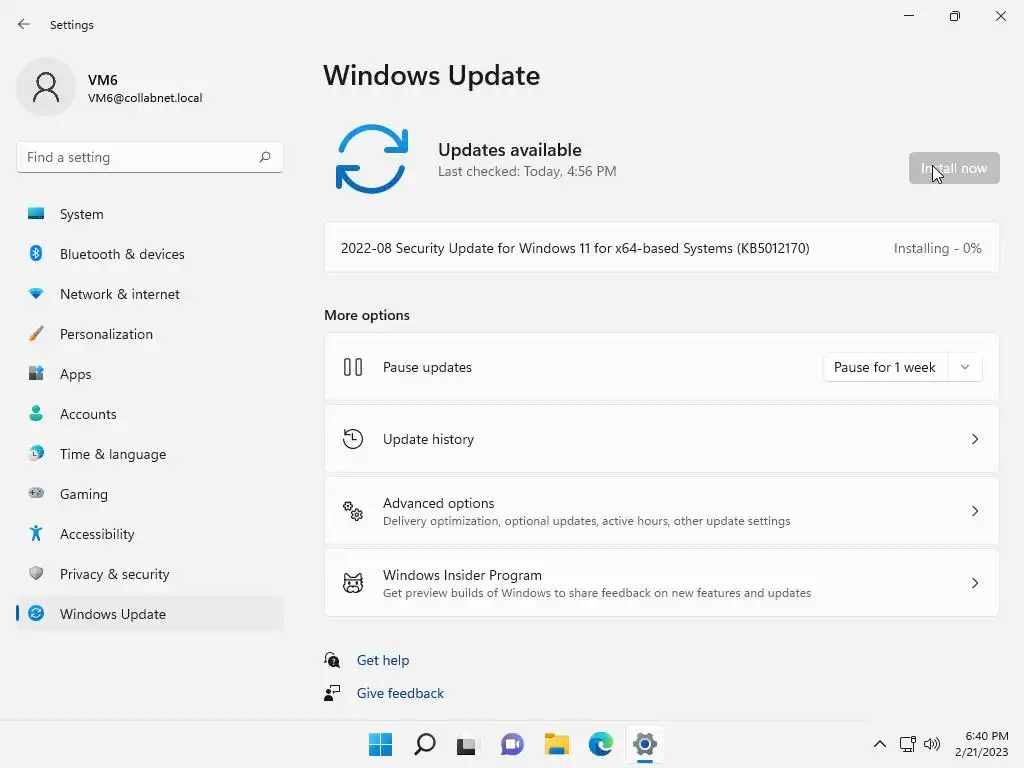Open the Windows Start menu
This screenshot has width=1024, height=768.
click(x=380, y=744)
